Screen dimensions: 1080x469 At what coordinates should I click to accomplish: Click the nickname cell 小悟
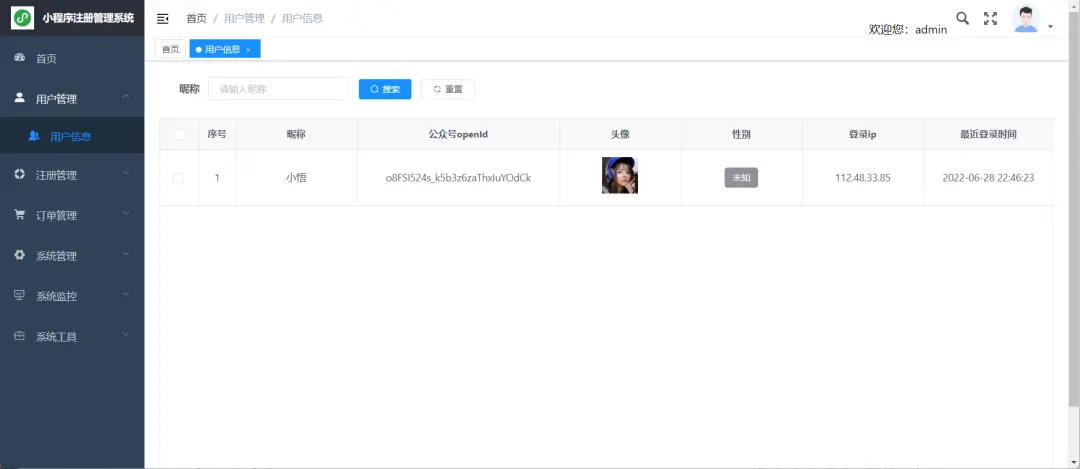click(x=296, y=178)
